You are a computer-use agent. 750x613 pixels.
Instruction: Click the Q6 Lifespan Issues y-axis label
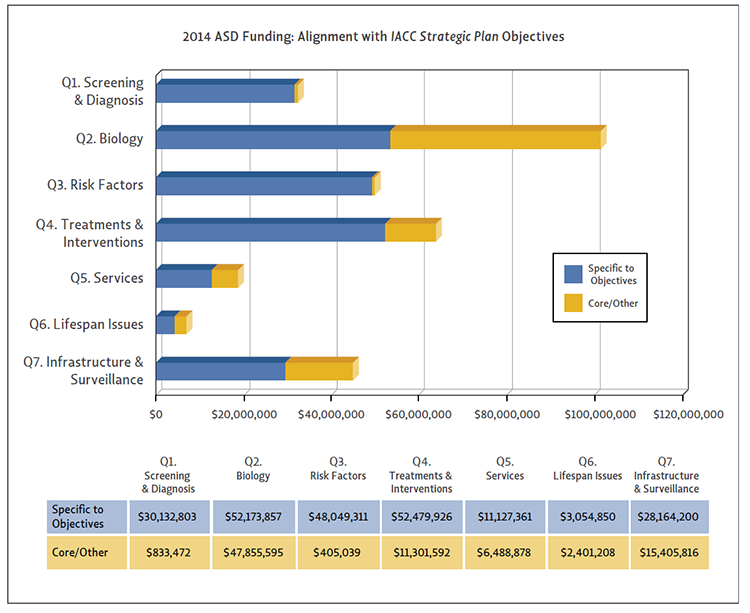click(x=100, y=324)
